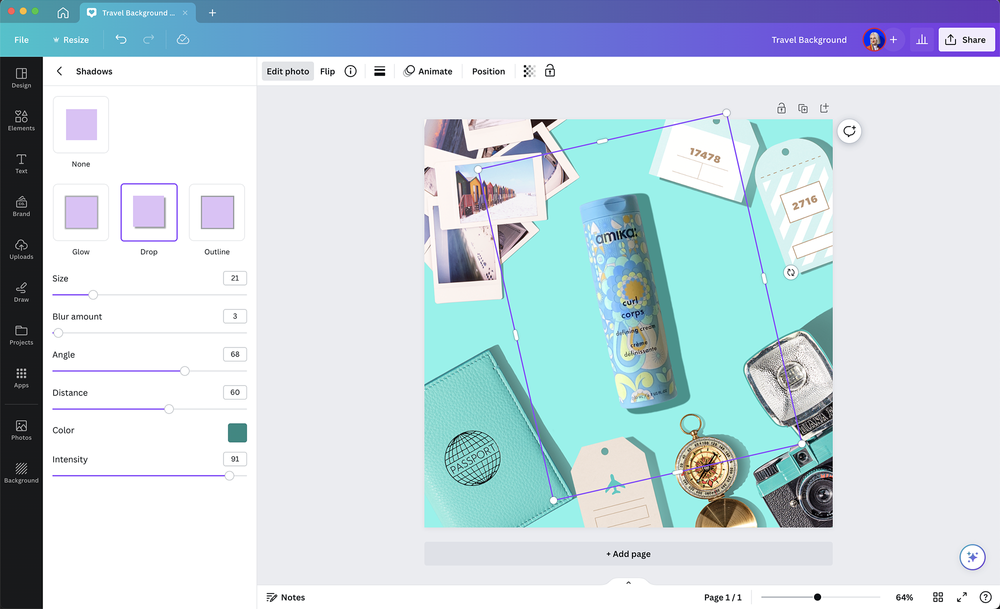The width and height of the screenshot is (1000, 609).
Task: Collapse the Shadows panel with back arrow
Action: [x=58, y=71]
